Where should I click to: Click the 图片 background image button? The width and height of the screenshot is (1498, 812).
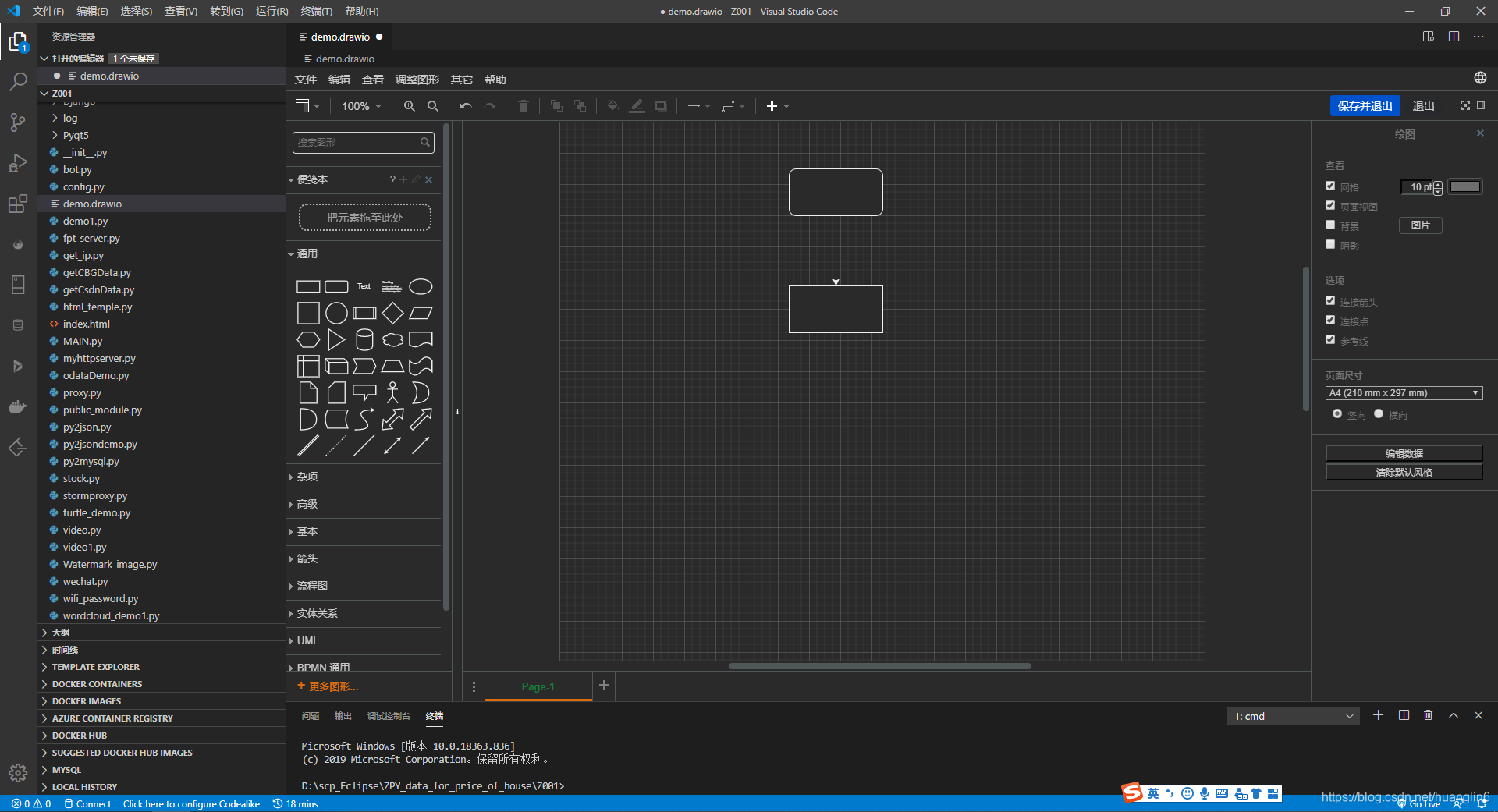1420,225
